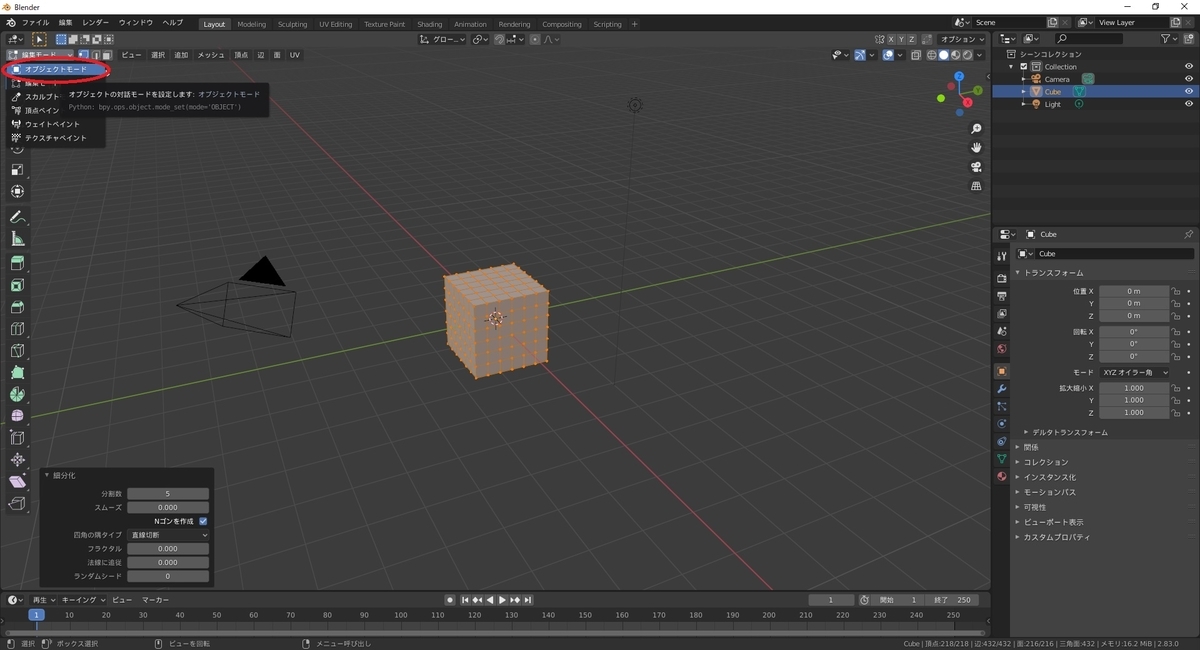The image size is (1200, 650).
Task: Select the Edge Slide tool
Action: pyautogui.click(x=17, y=438)
